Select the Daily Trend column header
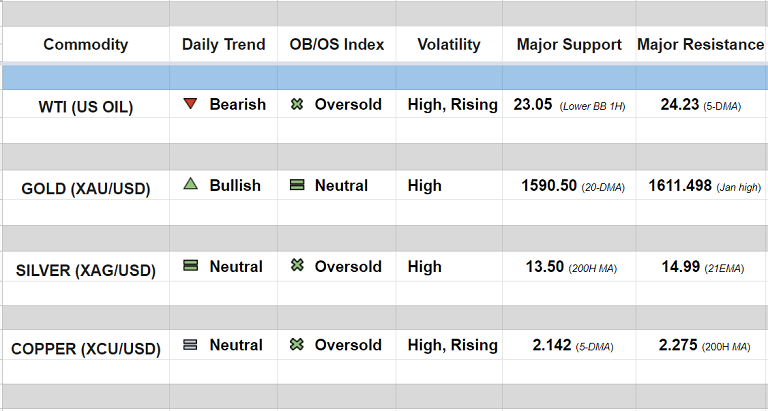Viewport: 768px width, 411px height. [x=224, y=44]
